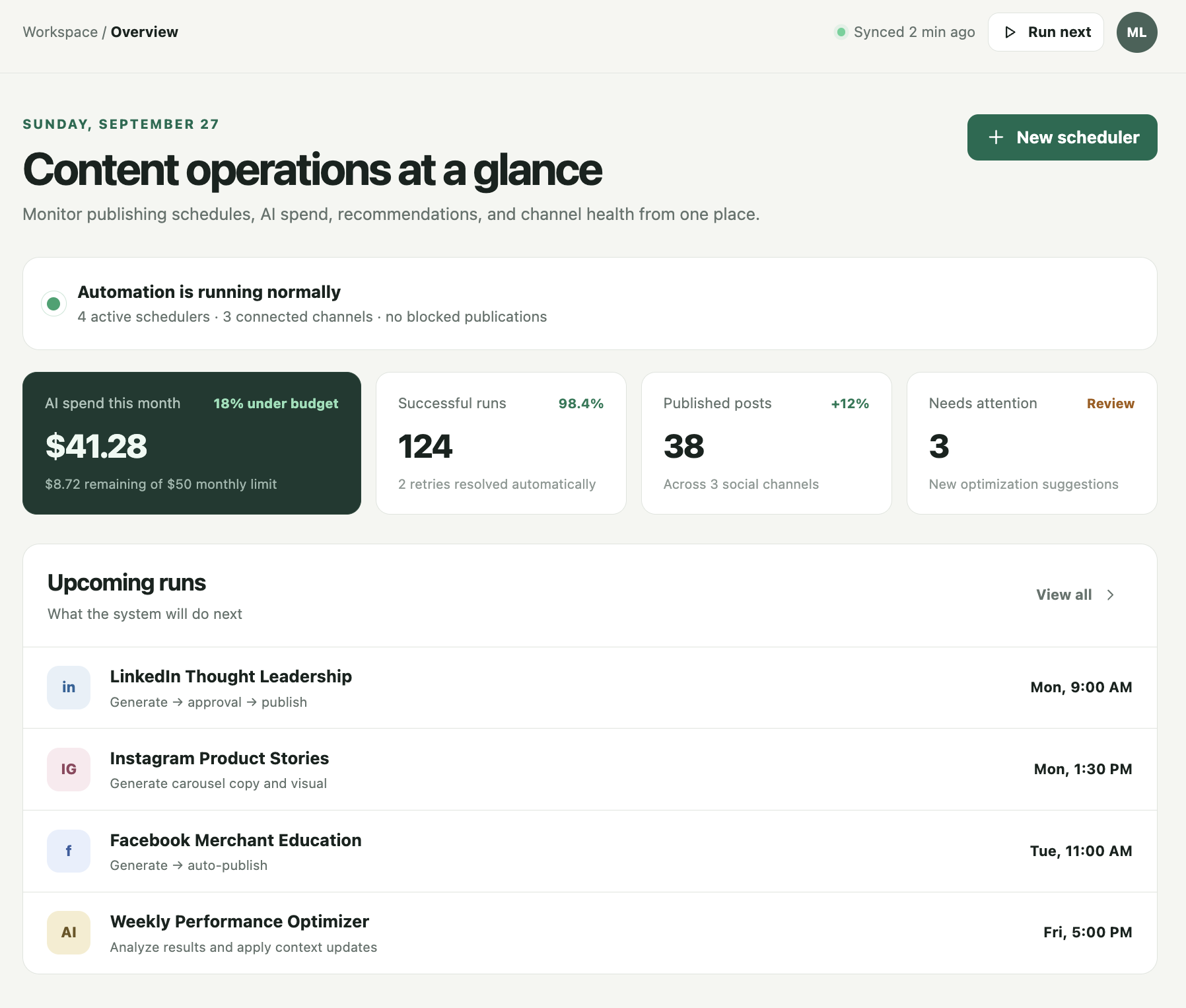Create a New scheduler
The height and width of the screenshot is (1008, 1186).
[x=1062, y=137]
